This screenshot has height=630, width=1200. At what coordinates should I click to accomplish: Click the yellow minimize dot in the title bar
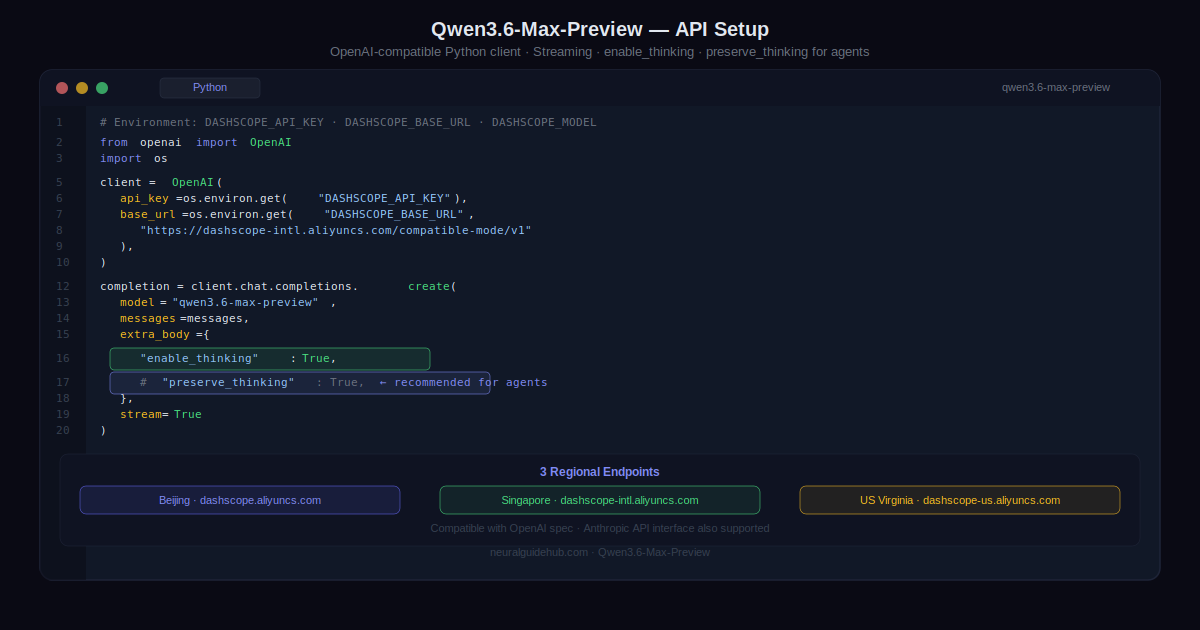[x=82, y=88]
